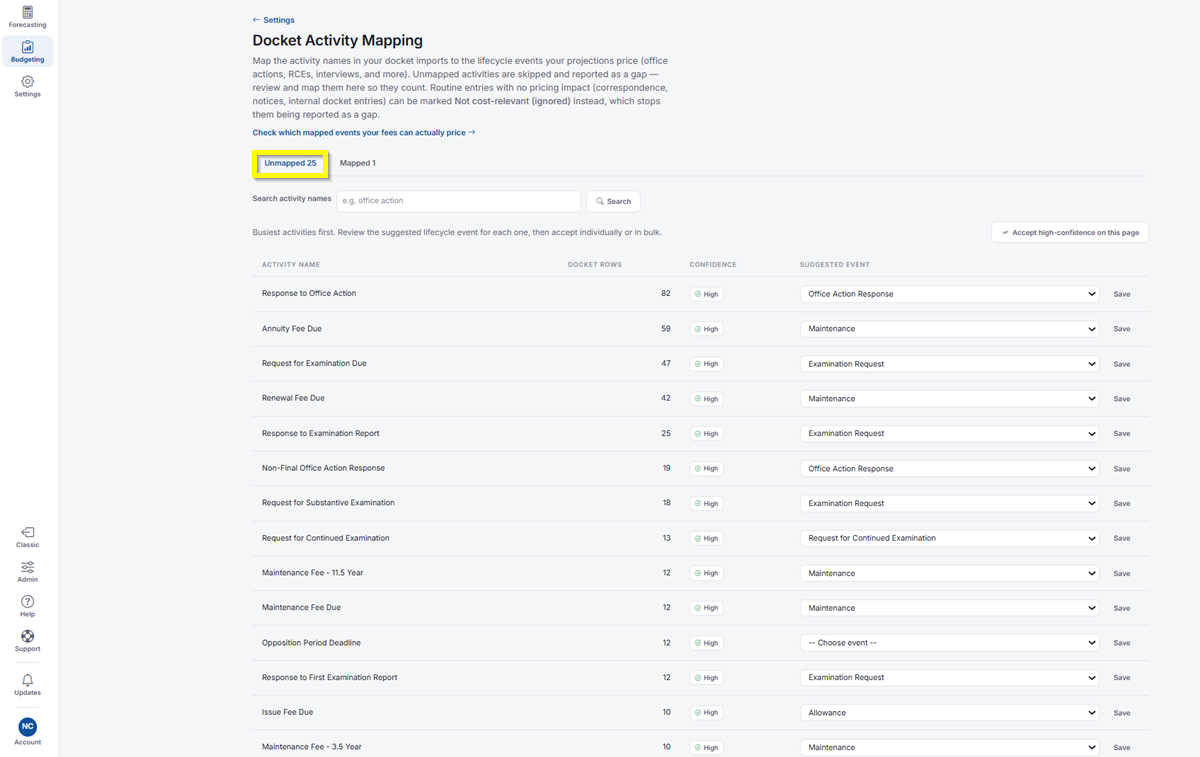Open dropdown for Non-Final Office Action Response
The image size is (1200, 757).
point(950,468)
